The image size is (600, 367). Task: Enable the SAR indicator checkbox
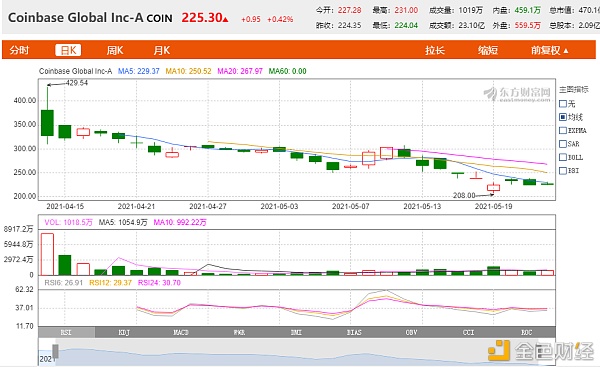click(x=562, y=144)
